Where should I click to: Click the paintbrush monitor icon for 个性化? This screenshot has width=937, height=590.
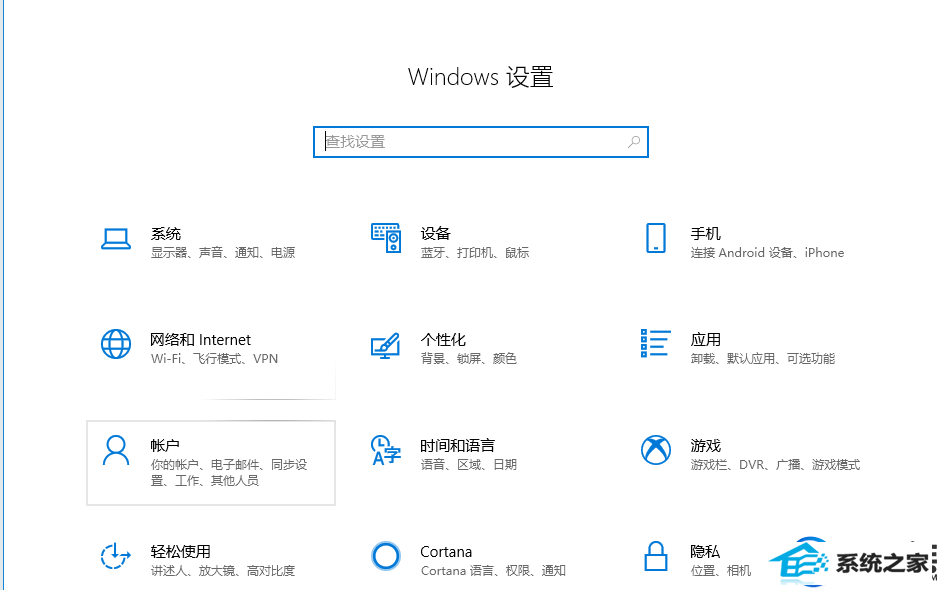pos(385,346)
